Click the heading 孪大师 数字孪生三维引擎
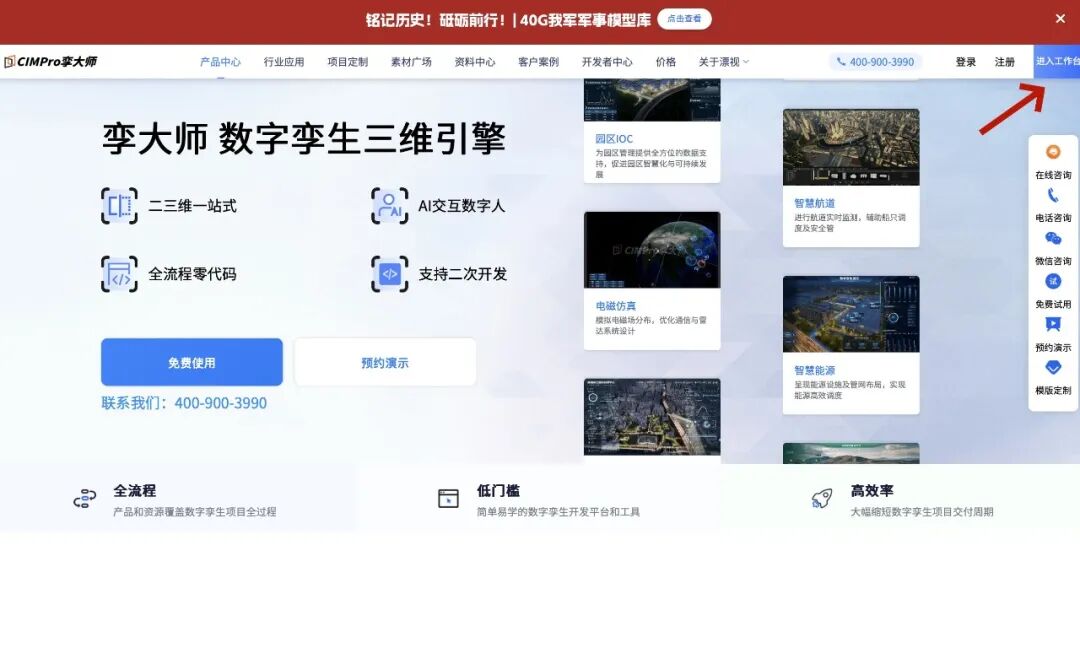 coord(304,138)
